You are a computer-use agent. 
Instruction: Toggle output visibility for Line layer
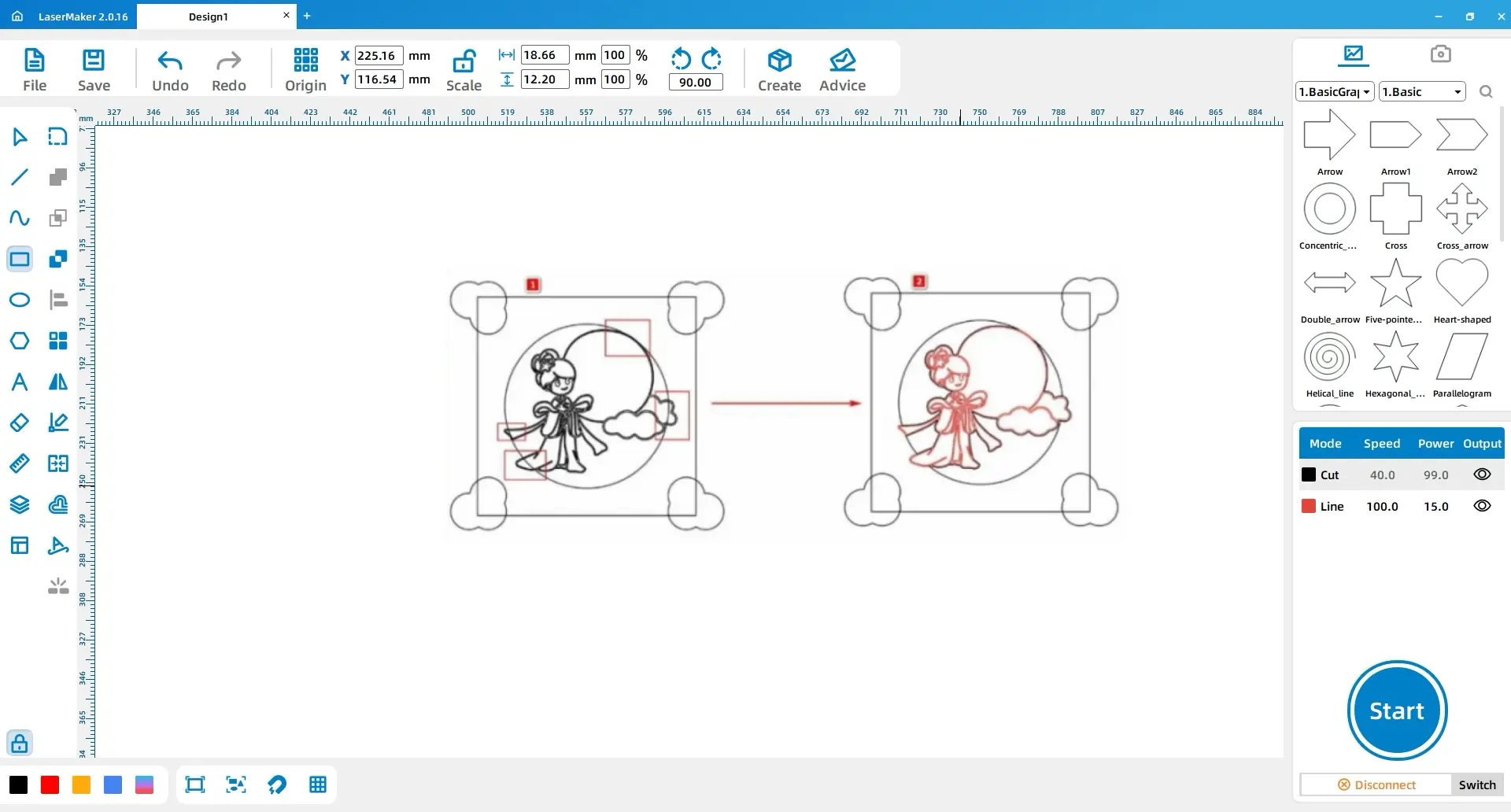1482,506
